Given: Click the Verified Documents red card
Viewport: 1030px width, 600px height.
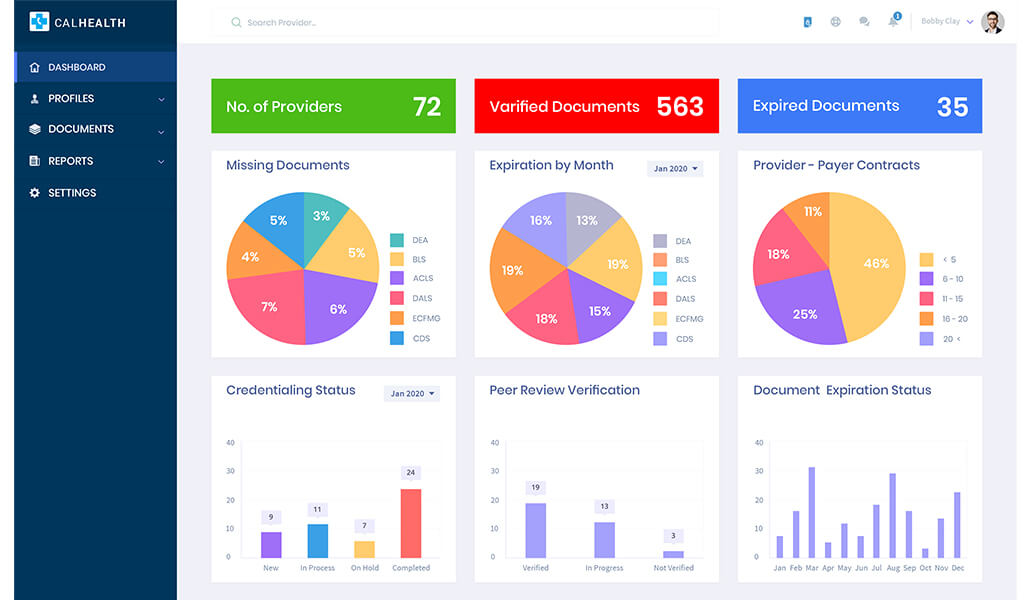Looking at the screenshot, I should coord(597,106).
